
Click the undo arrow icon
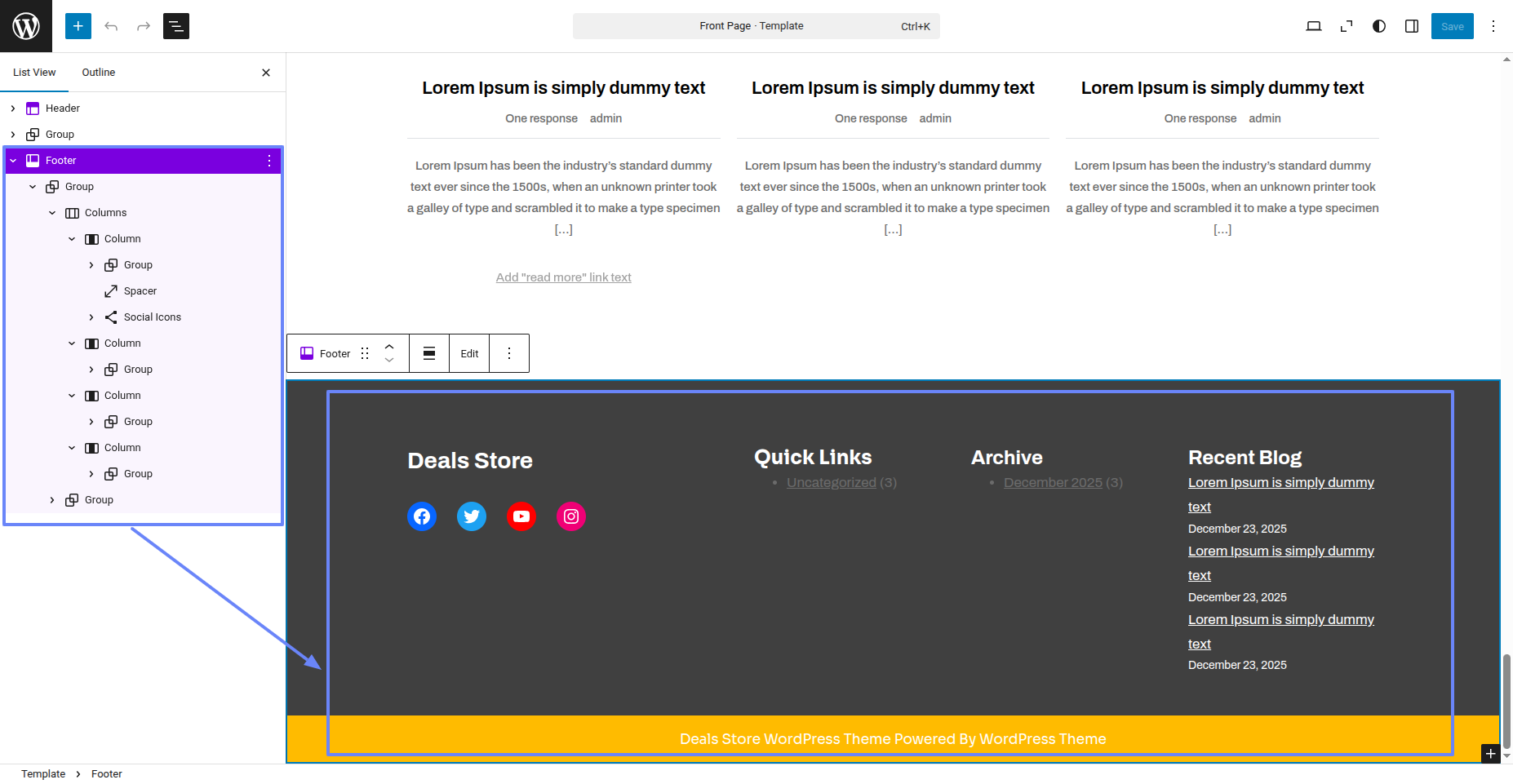point(111,26)
